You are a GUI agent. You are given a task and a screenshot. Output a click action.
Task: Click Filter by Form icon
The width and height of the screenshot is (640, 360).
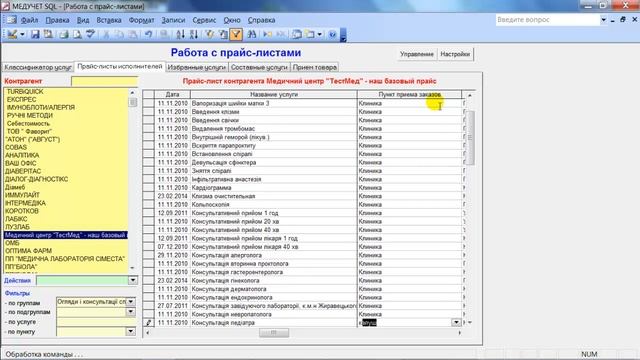223,35
